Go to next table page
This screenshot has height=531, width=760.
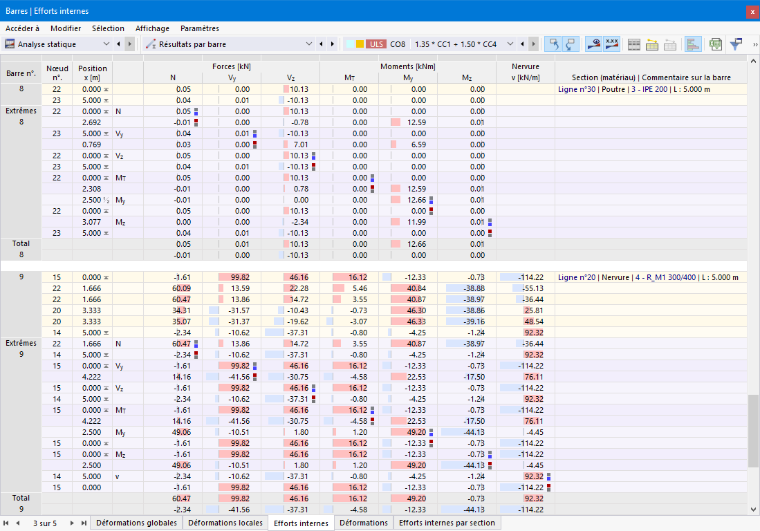[x=72, y=523]
